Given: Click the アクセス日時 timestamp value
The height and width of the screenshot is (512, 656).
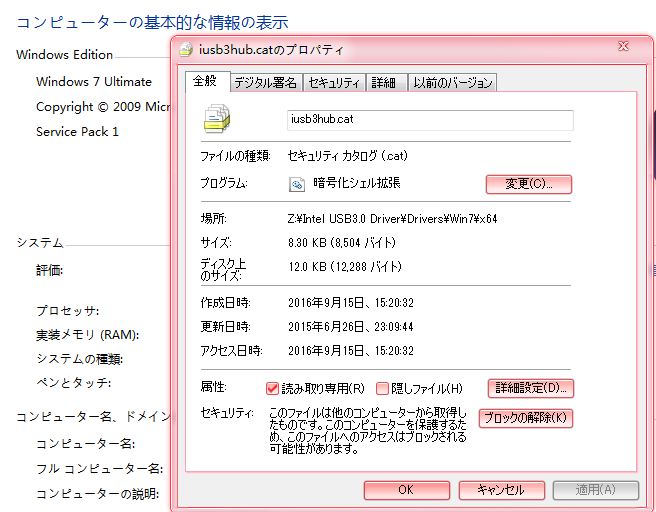Looking at the screenshot, I should click(351, 350).
